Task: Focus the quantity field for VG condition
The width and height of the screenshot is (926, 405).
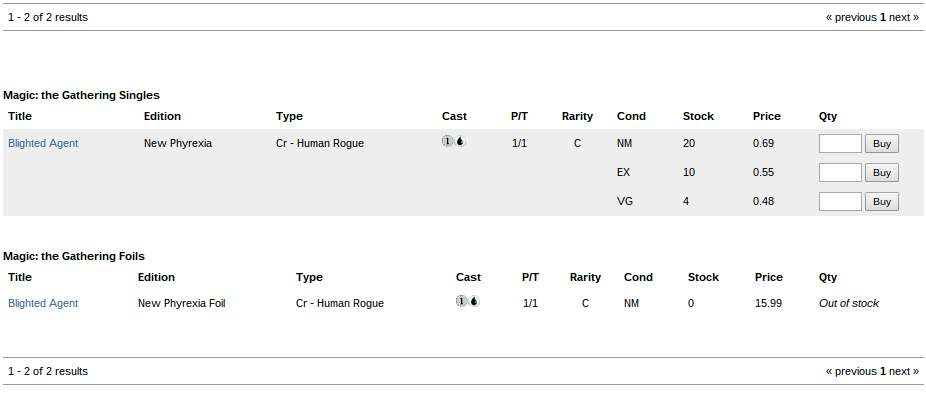Action: [x=840, y=201]
